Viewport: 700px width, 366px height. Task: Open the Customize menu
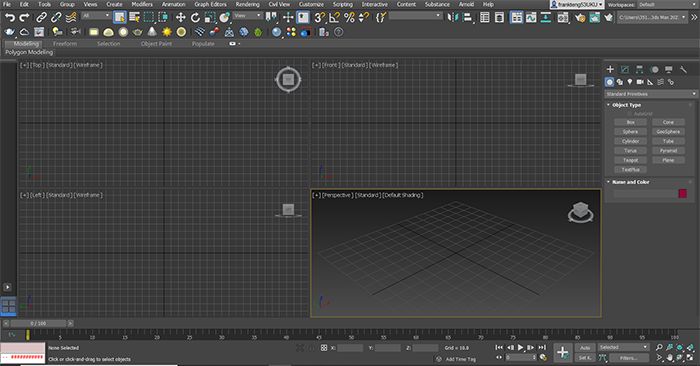click(x=311, y=4)
